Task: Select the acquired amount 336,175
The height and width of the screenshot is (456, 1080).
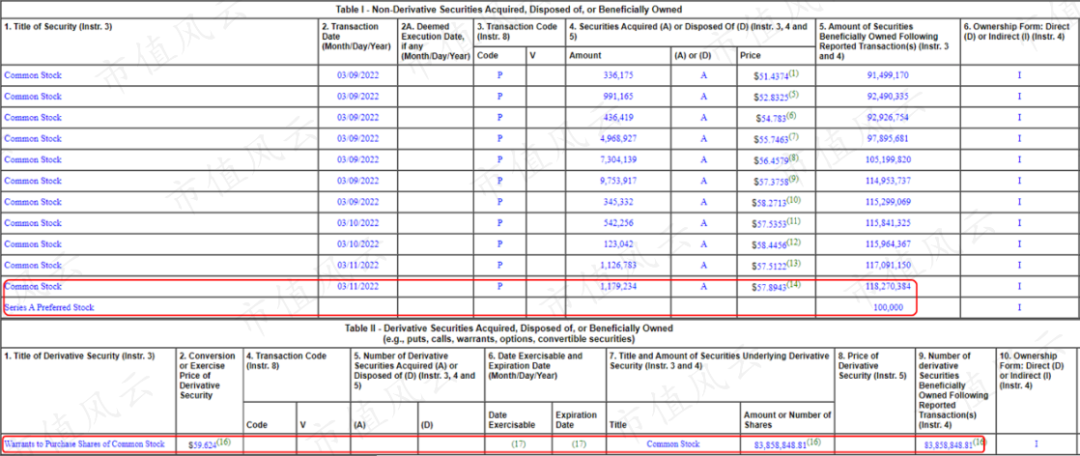Action: [618, 75]
